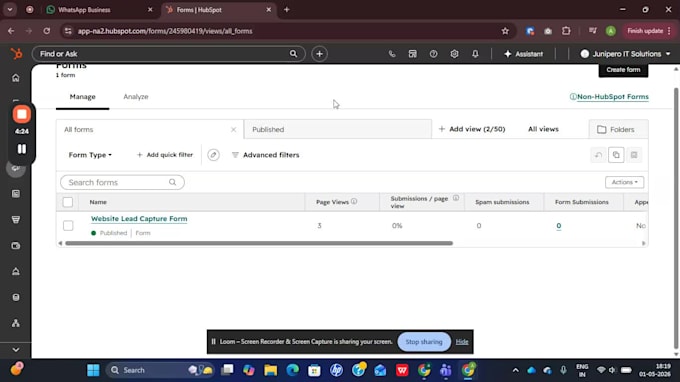Open browser extensions puzzle icon
Viewport: 680px width, 382px height.
pos(566,31)
